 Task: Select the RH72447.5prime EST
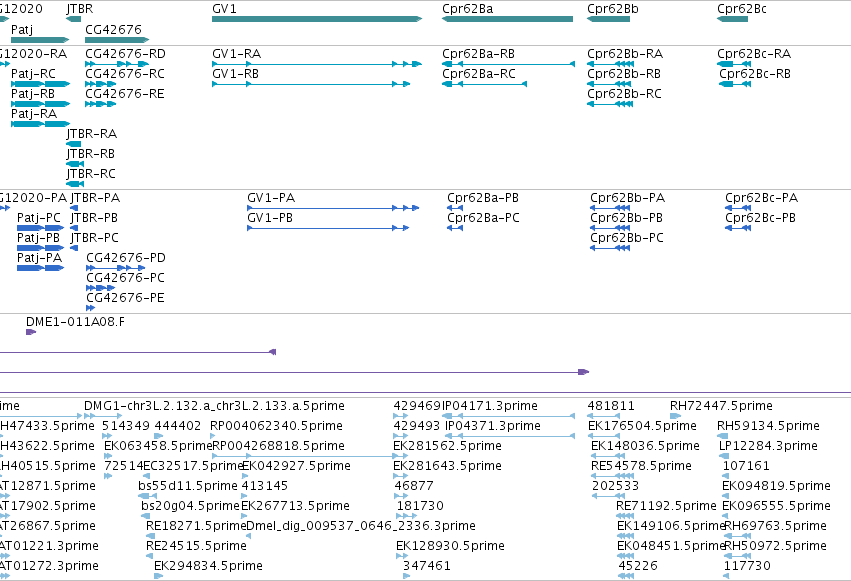(x=675, y=416)
